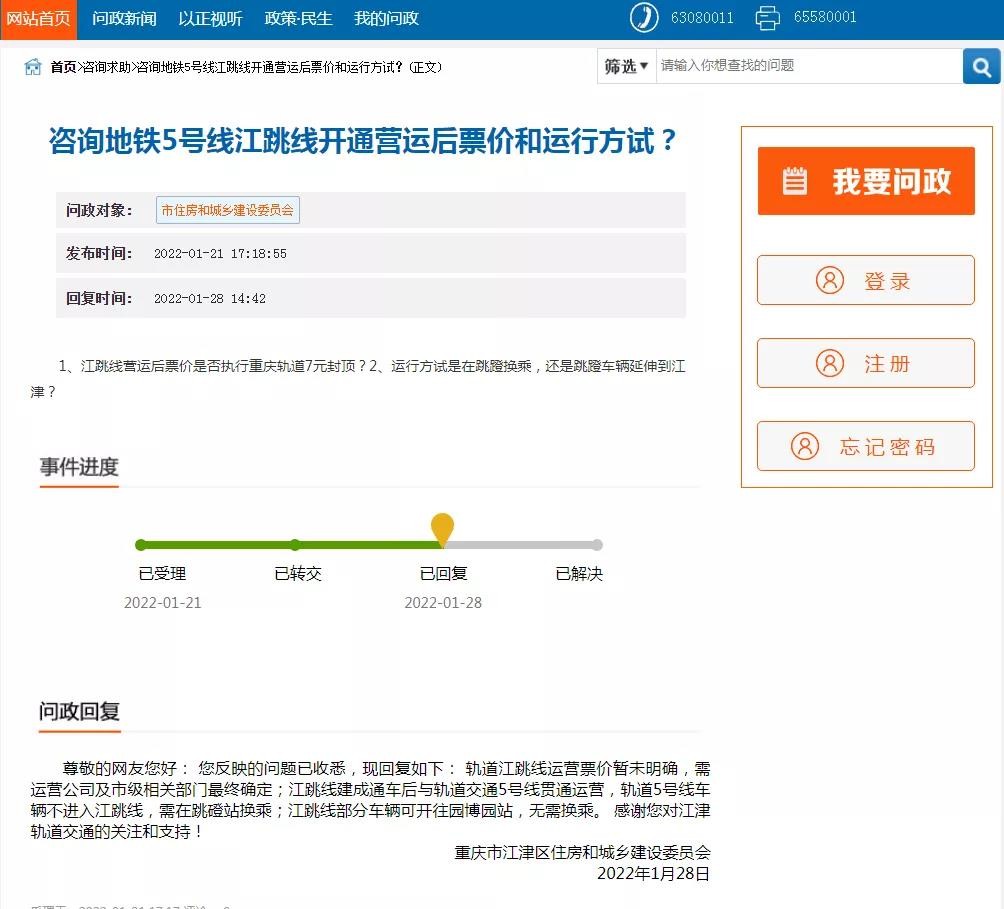The image size is (1004, 909).
Task: Expand the 筛选 filter dropdown
Action: (626, 66)
